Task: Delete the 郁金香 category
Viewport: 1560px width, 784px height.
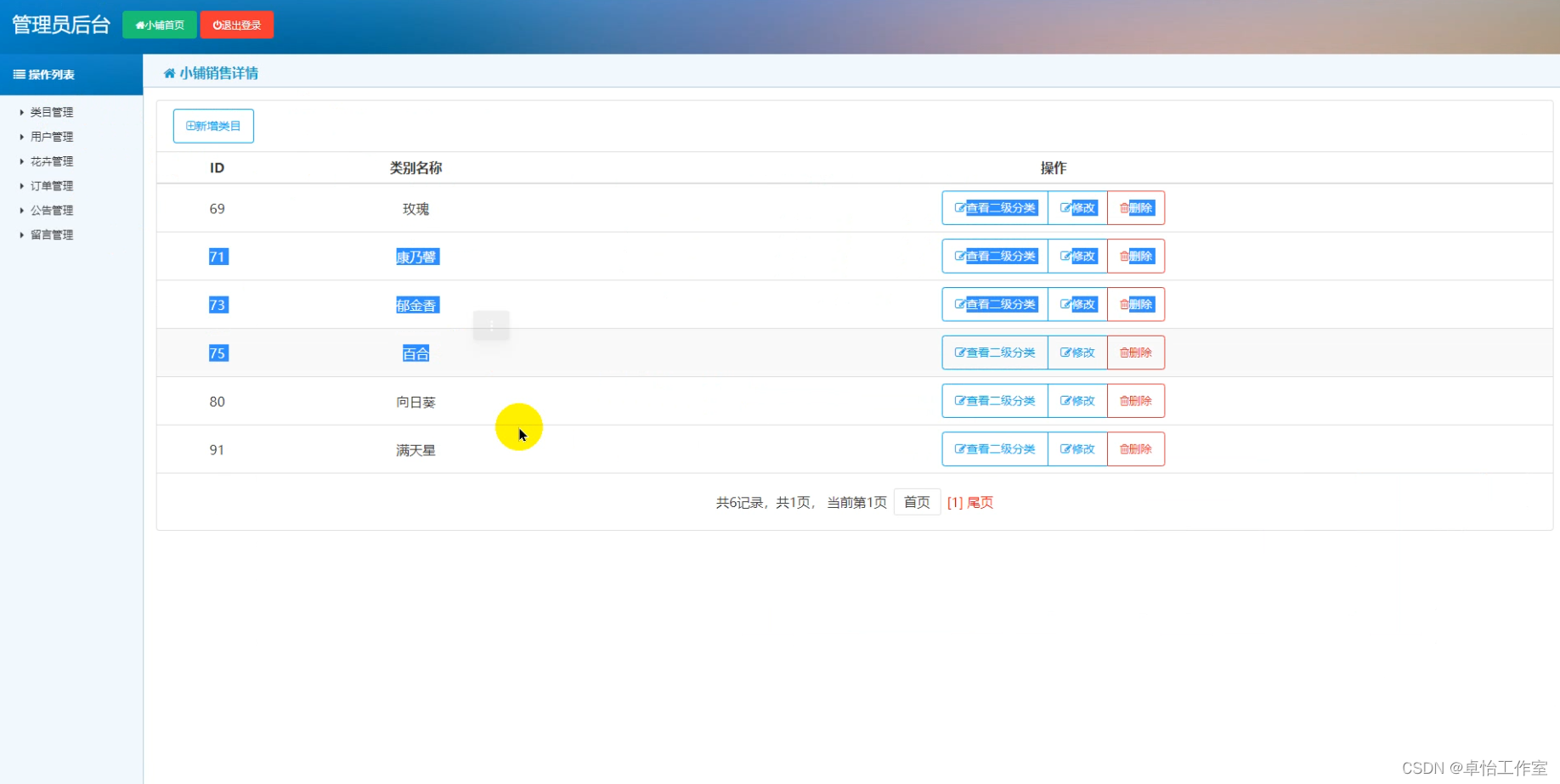Action: pyautogui.click(x=1136, y=305)
